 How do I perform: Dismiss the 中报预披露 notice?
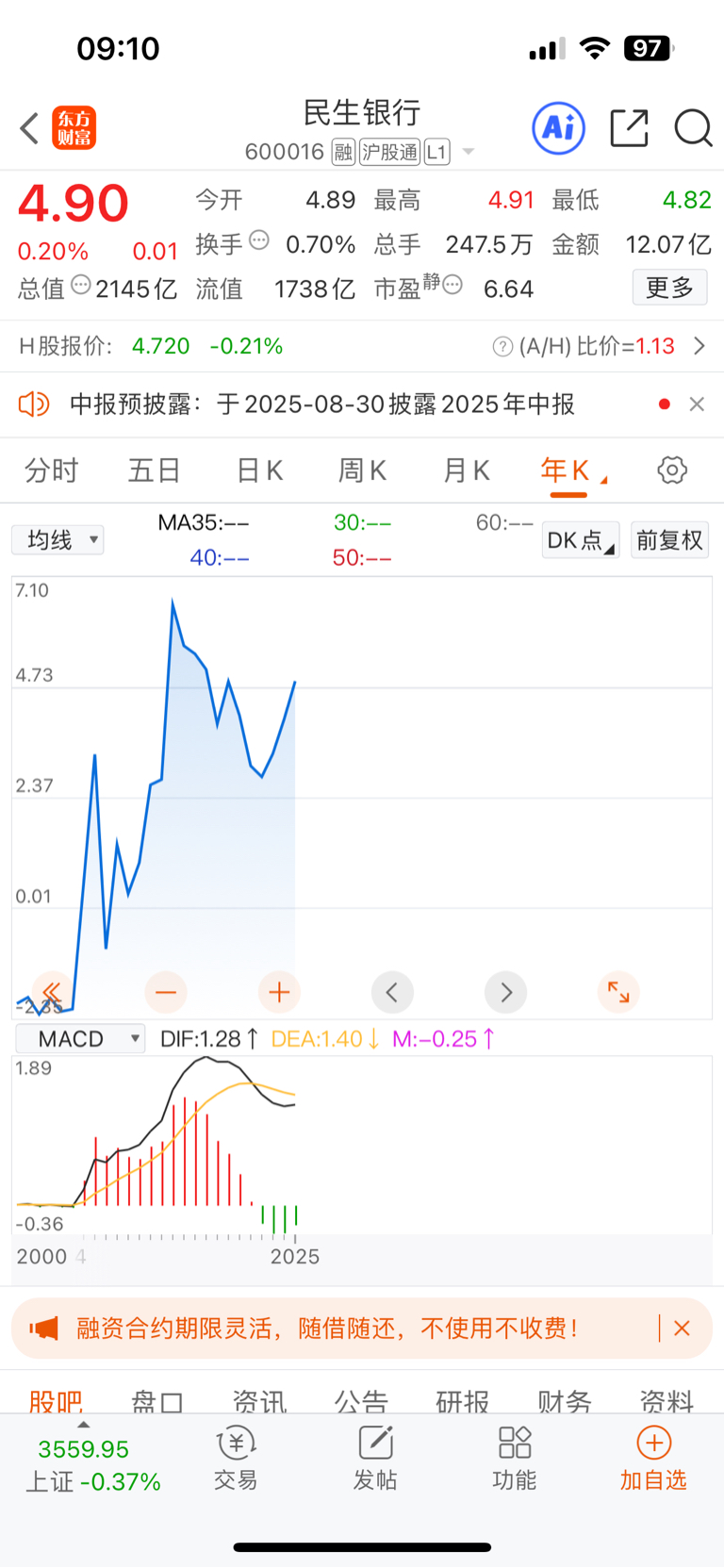point(697,404)
